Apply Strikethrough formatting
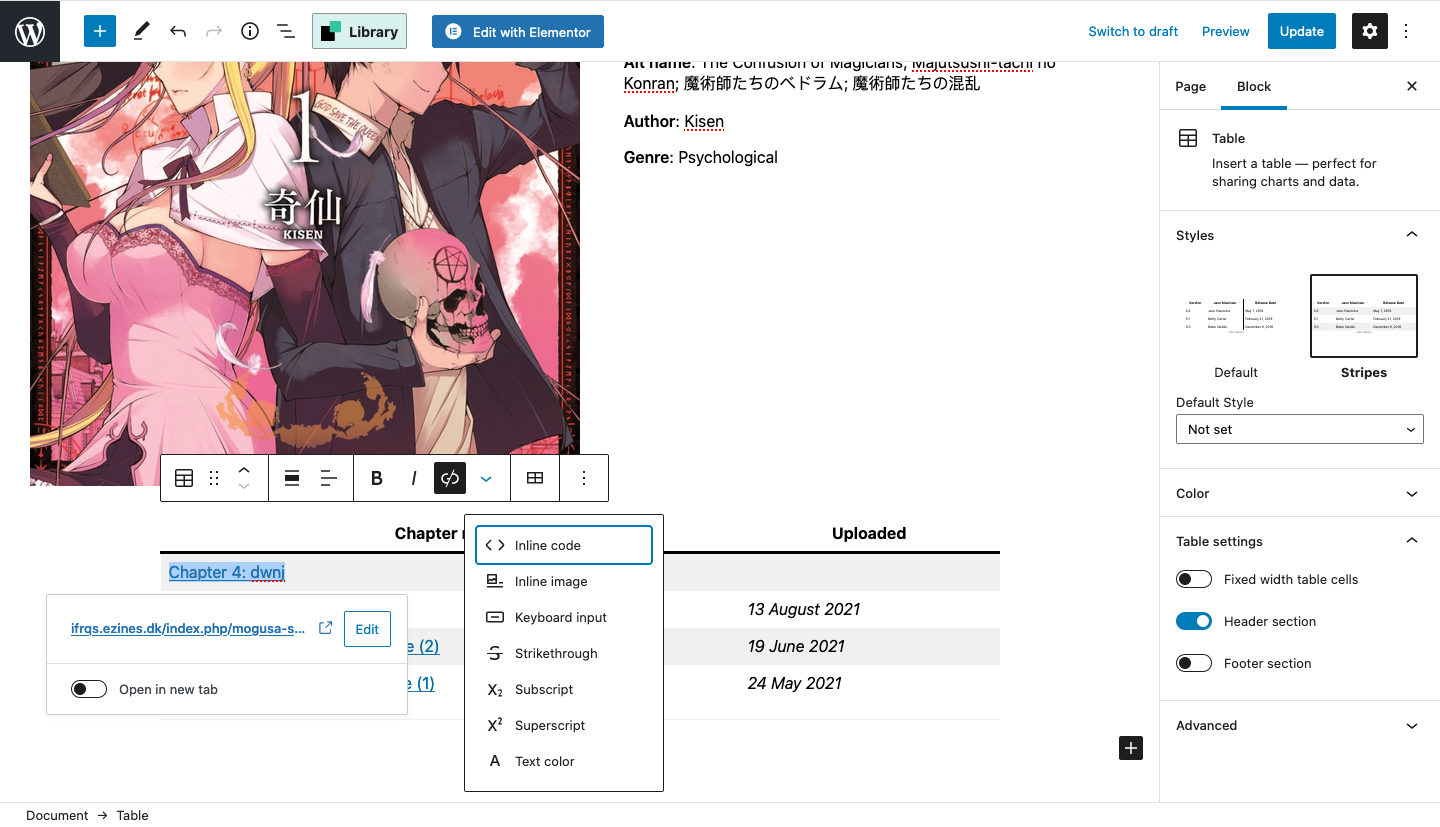The image size is (1440, 827). [564, 653]
